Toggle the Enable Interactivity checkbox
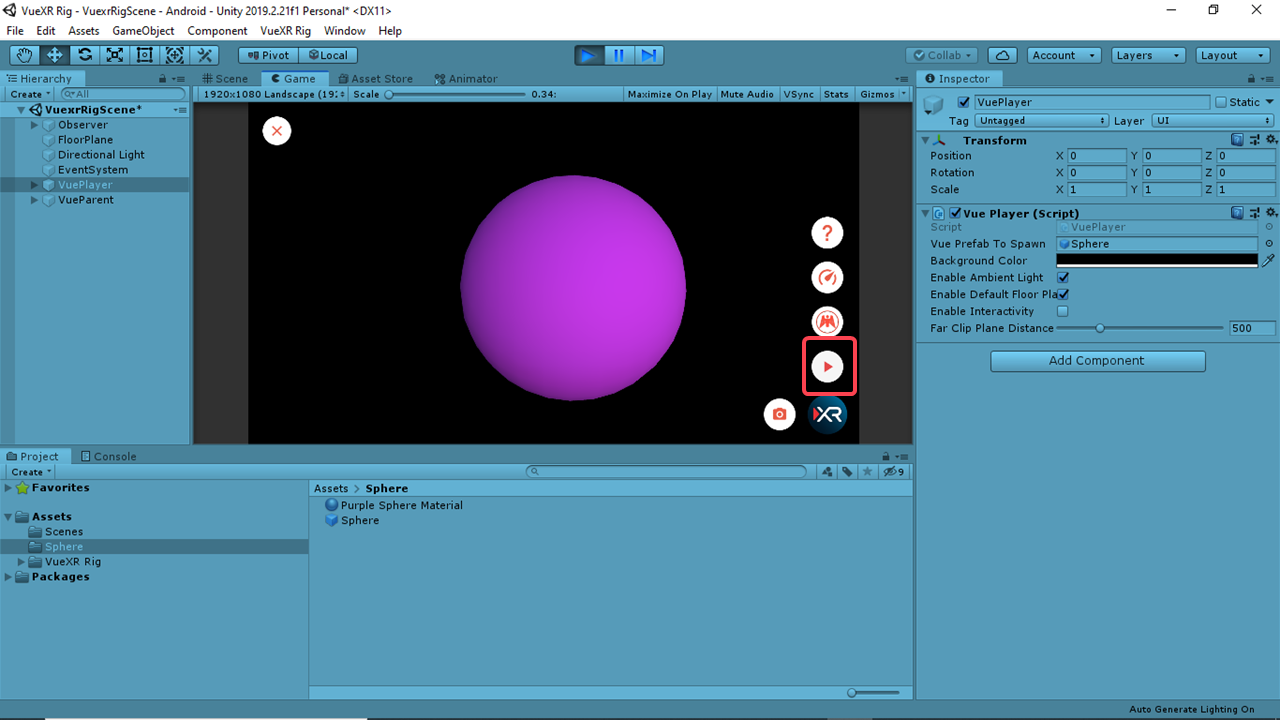This screenshot has width=1280, height=720. [1063, 312]
